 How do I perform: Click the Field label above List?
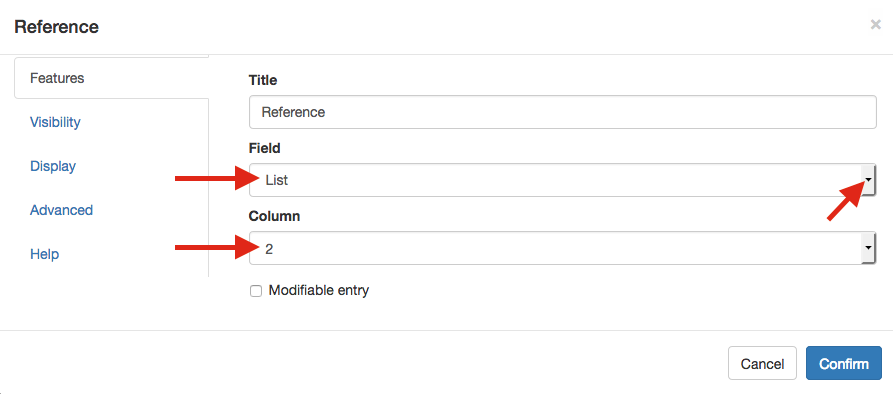[x=264, y=149]
